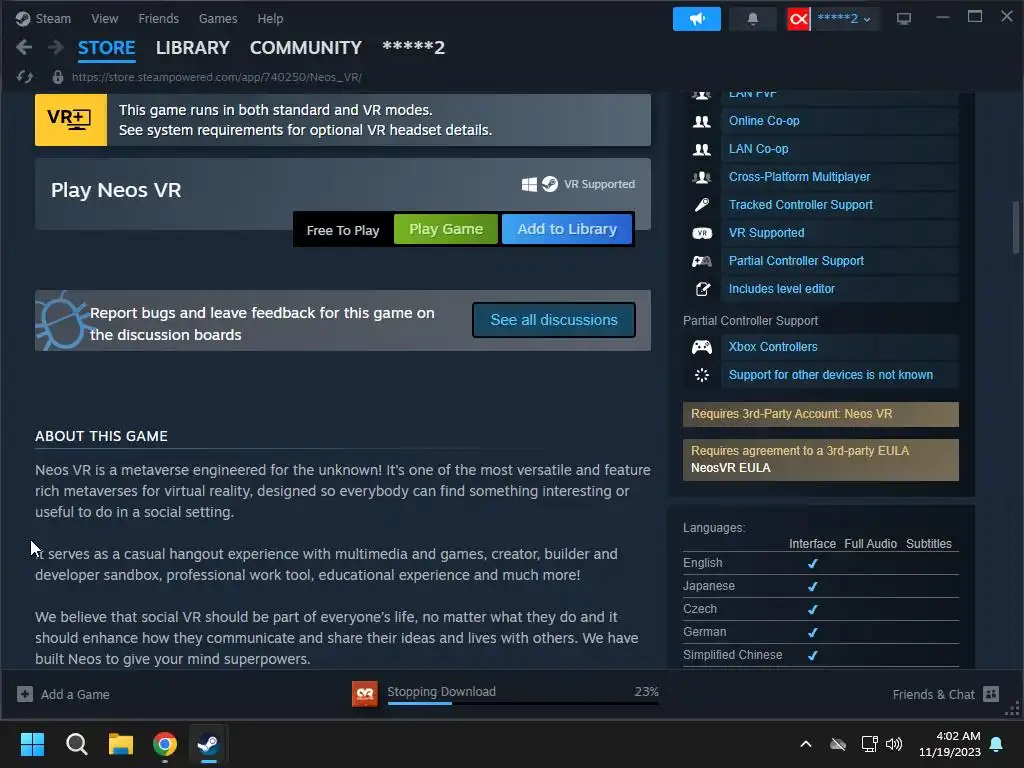Click the store page URL address
Screen dimensions: 1024x768
pos(217,77)
